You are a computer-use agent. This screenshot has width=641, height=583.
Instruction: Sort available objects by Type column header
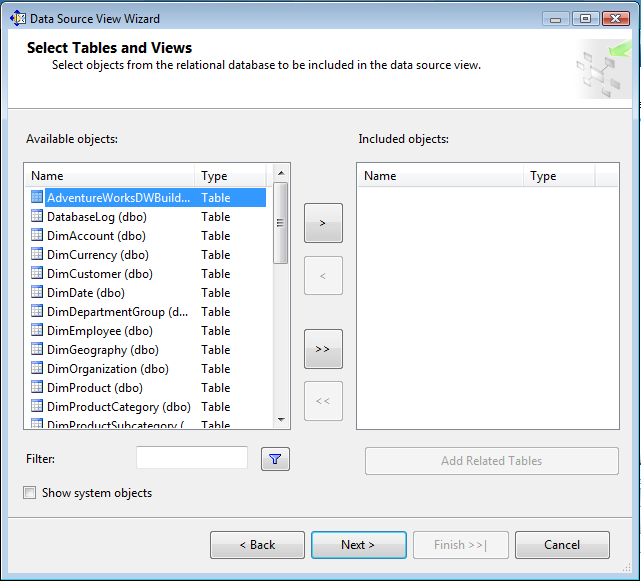pos(231,176)
